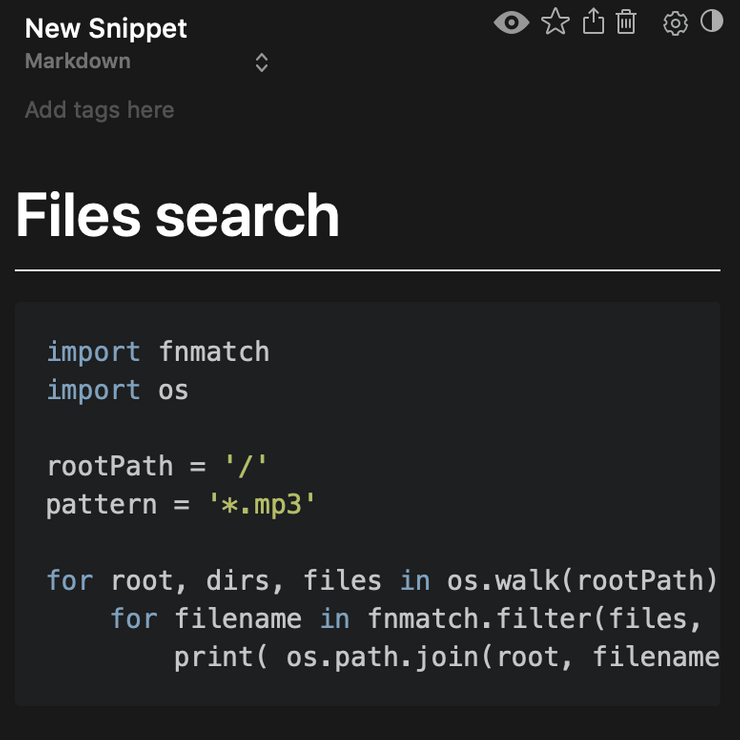Viewport: 740px width, 740px height.
Task: Click the Add tags here field
Action: 100,110
